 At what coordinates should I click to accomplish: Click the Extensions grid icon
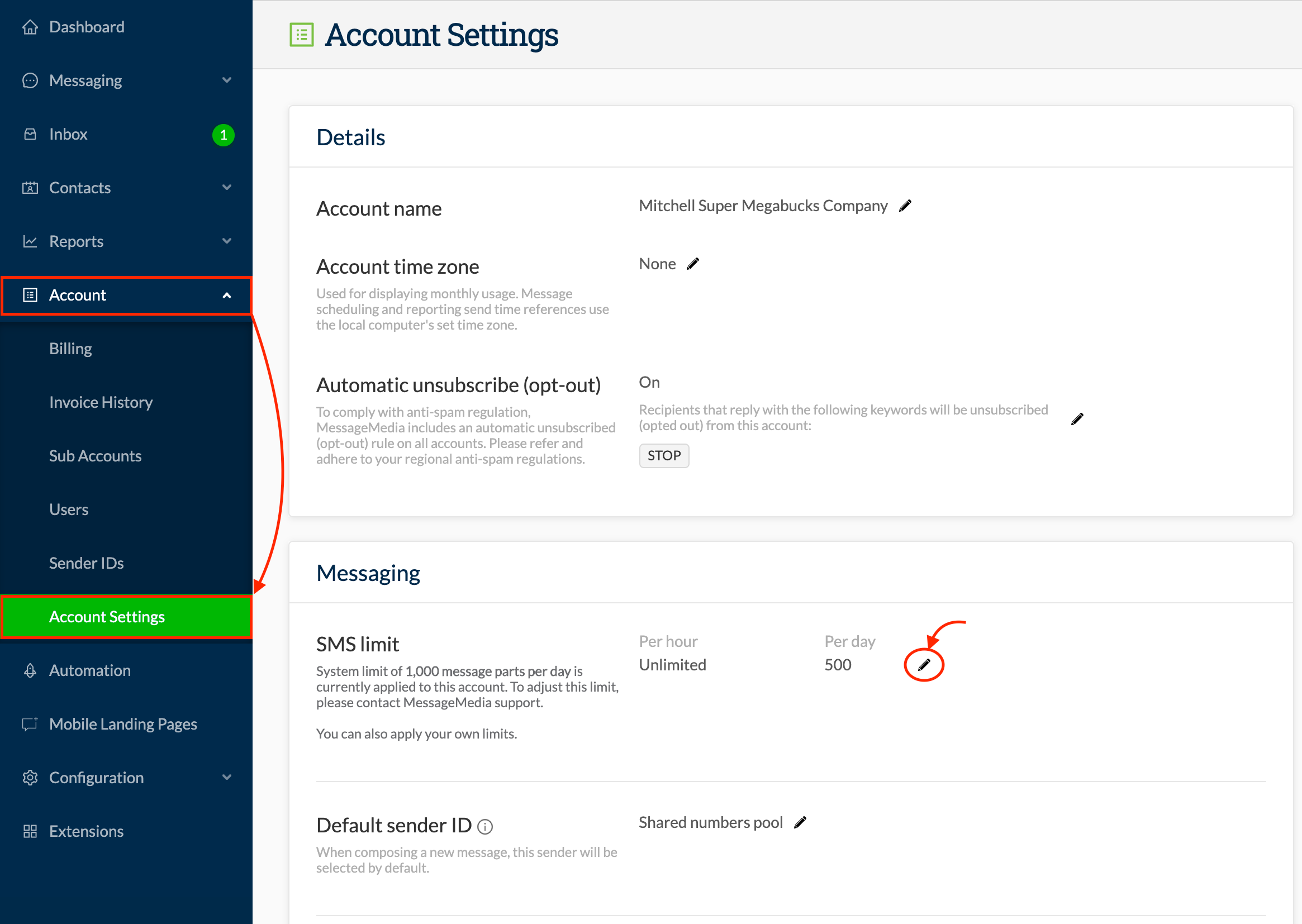tap(30, 831)
